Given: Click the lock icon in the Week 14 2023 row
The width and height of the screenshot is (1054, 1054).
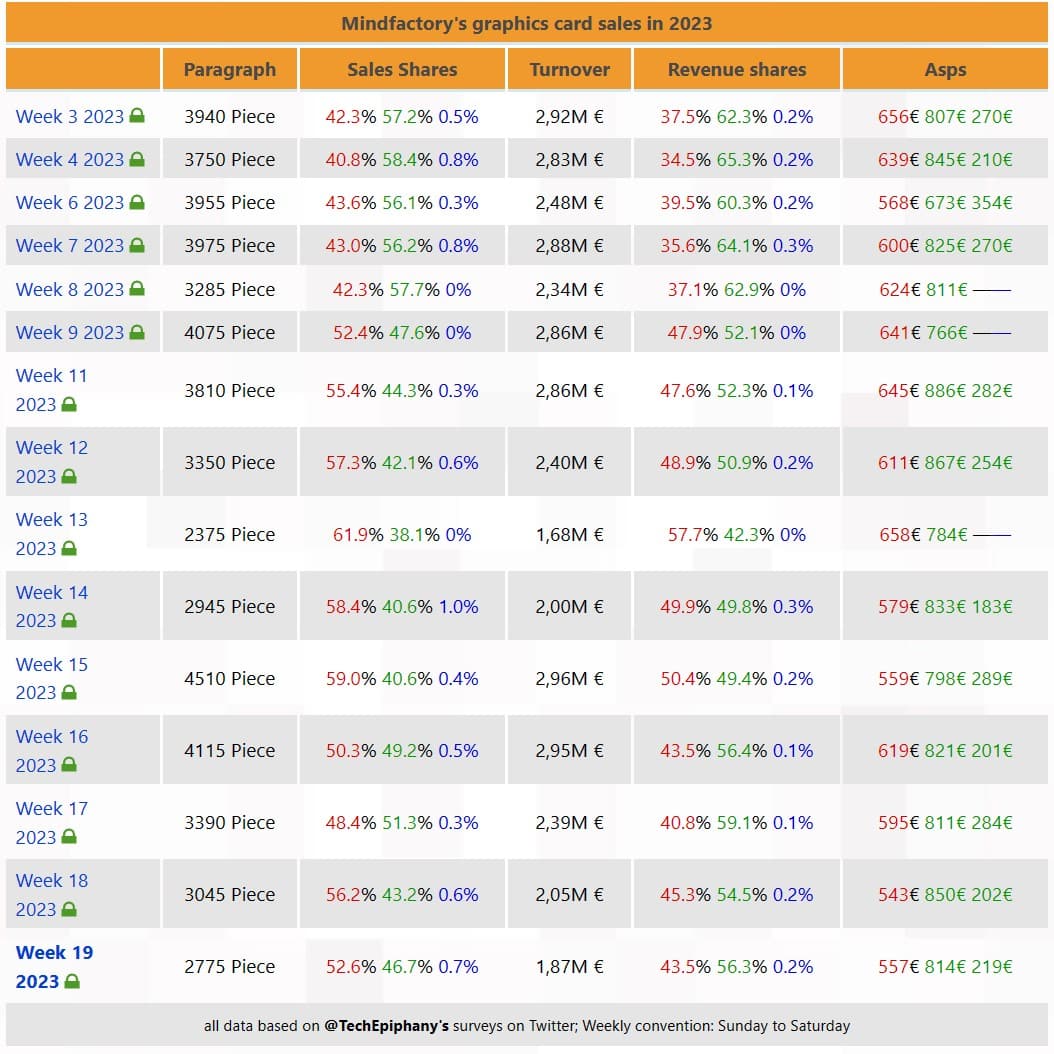Looking at the screenshot, I should pos(69,621).
